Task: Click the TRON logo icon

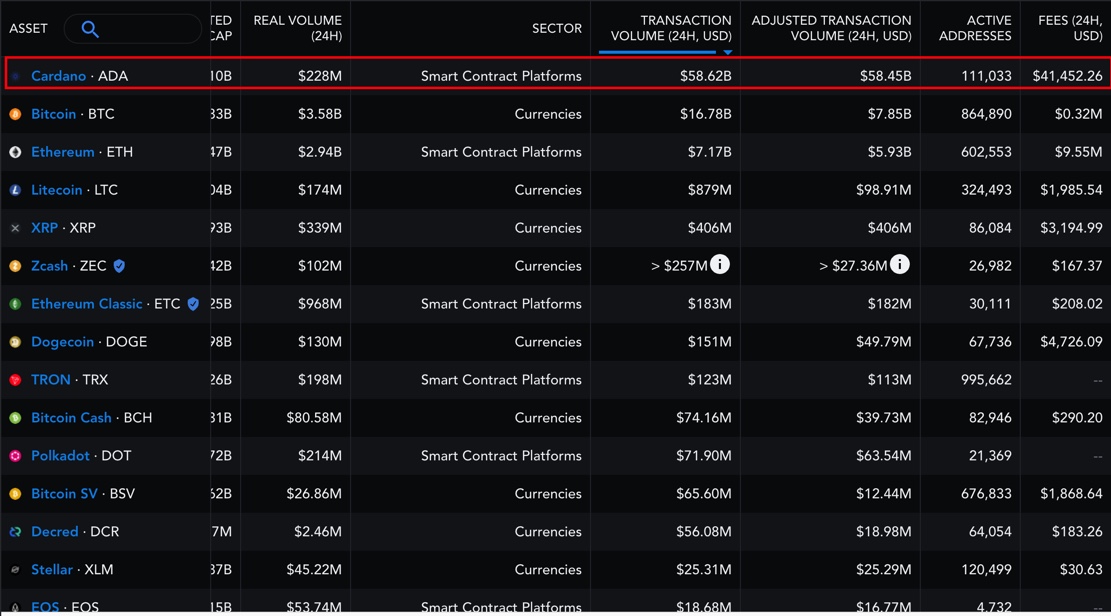Action: pyautogui.click(x=15, y=380)
